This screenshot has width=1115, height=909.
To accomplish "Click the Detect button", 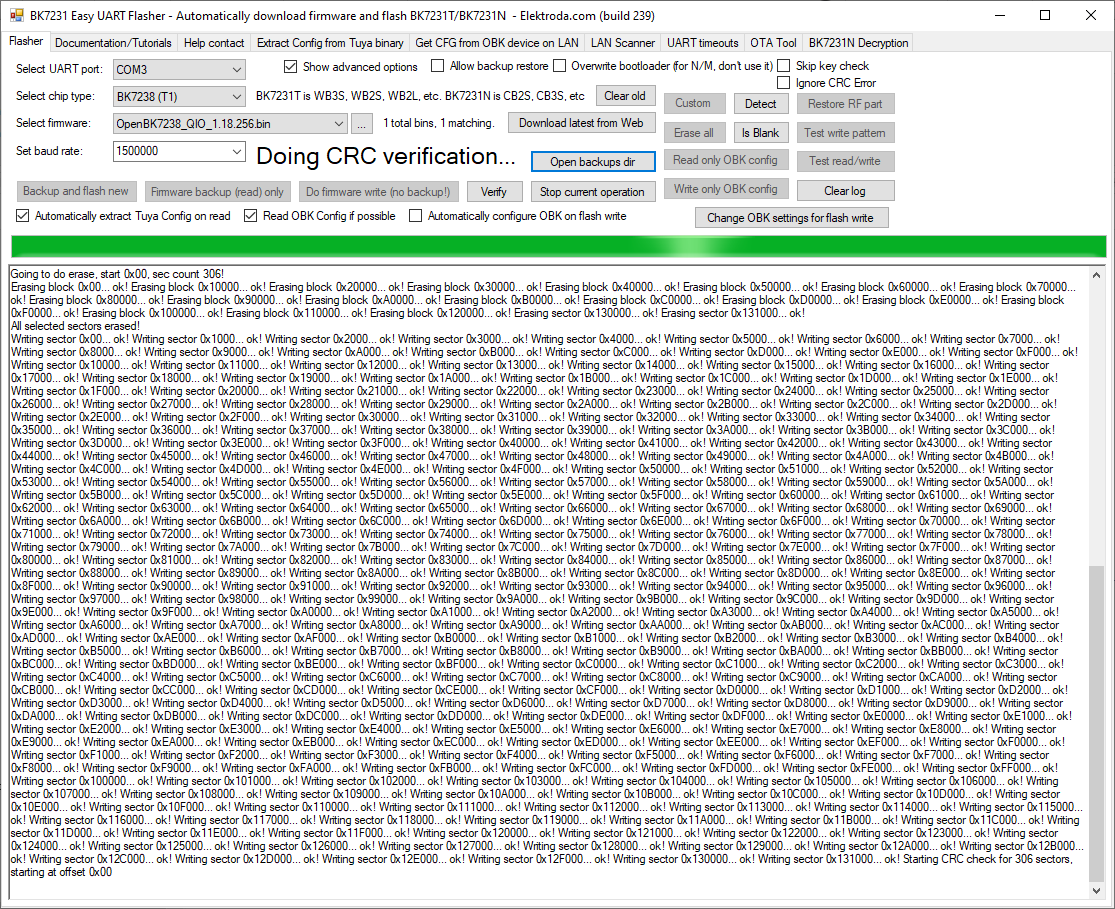I will coord(760,104).
